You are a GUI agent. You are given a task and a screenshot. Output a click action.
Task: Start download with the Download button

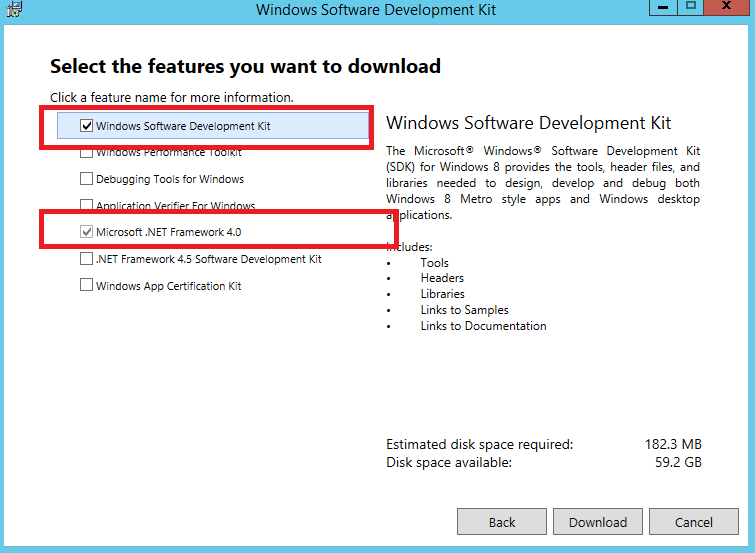pos(598,522)
